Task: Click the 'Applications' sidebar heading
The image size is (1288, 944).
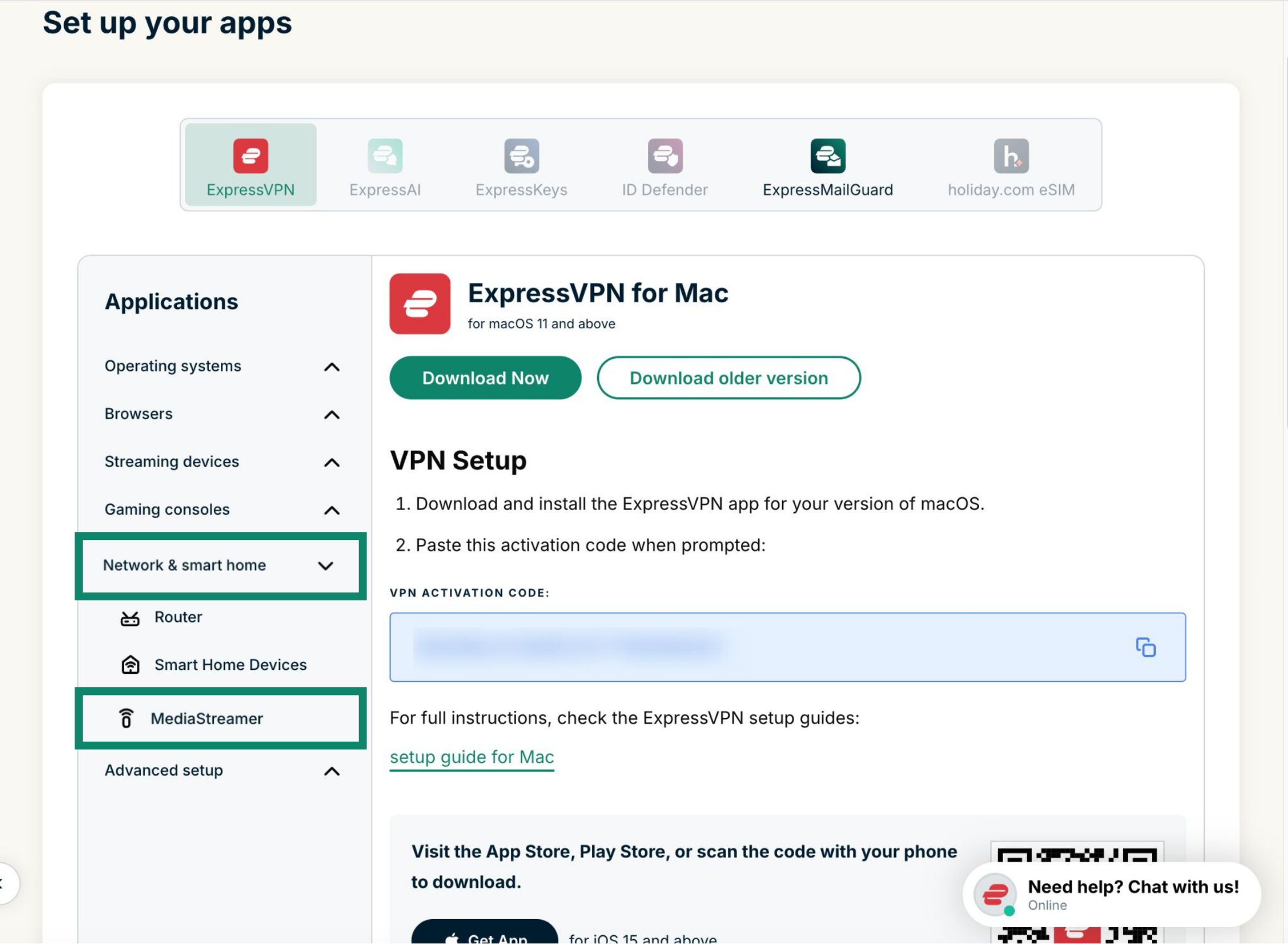Action: point(171,302)
